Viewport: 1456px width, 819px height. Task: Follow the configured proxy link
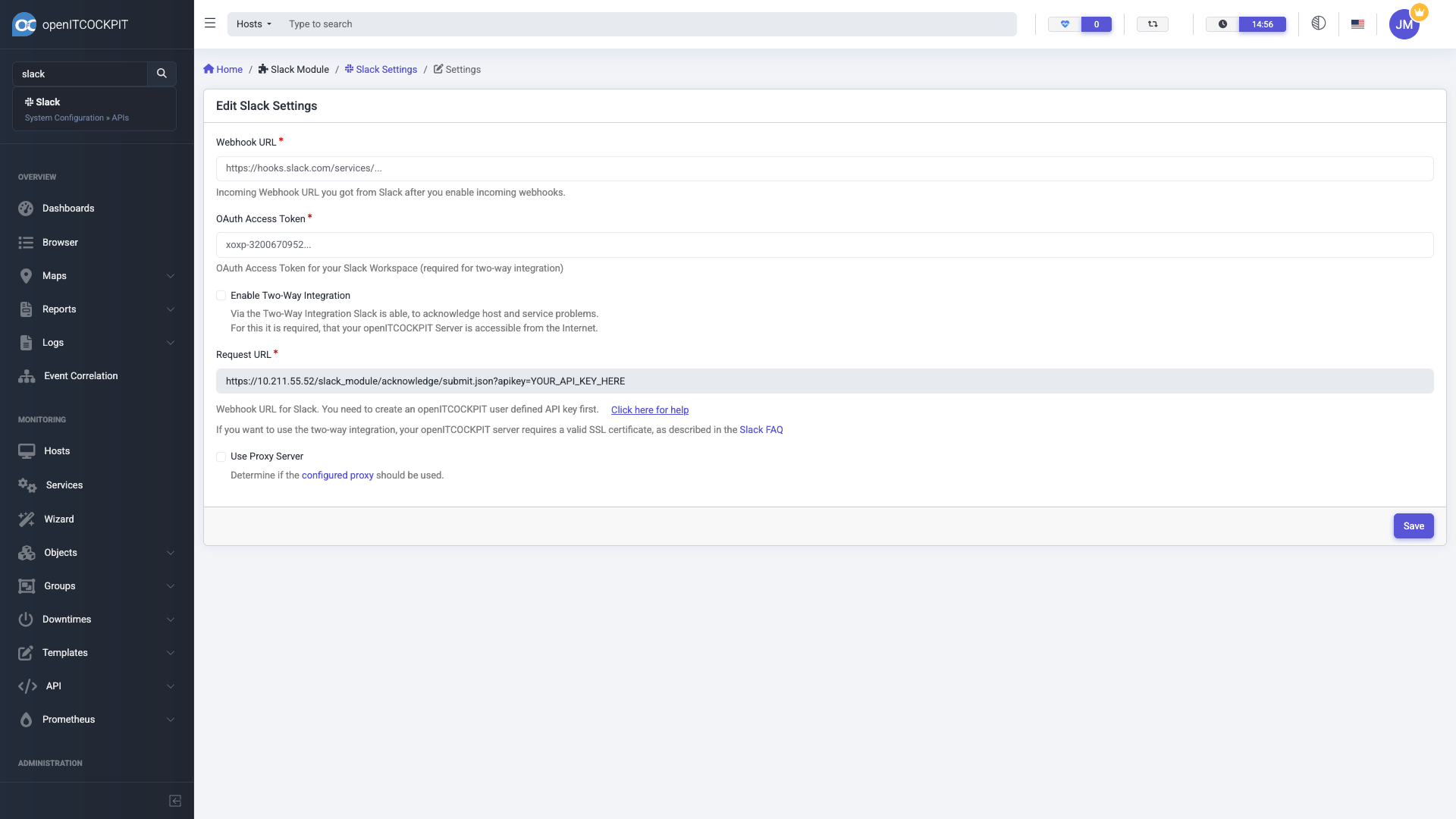coord(337,475)
